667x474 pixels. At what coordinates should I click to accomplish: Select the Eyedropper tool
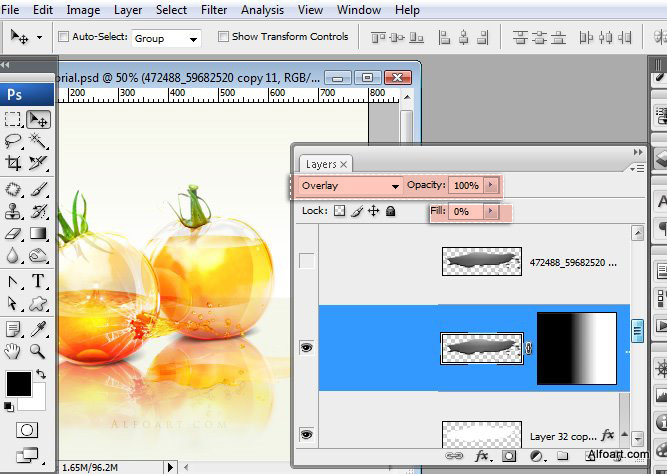click(x=38, y=329)
